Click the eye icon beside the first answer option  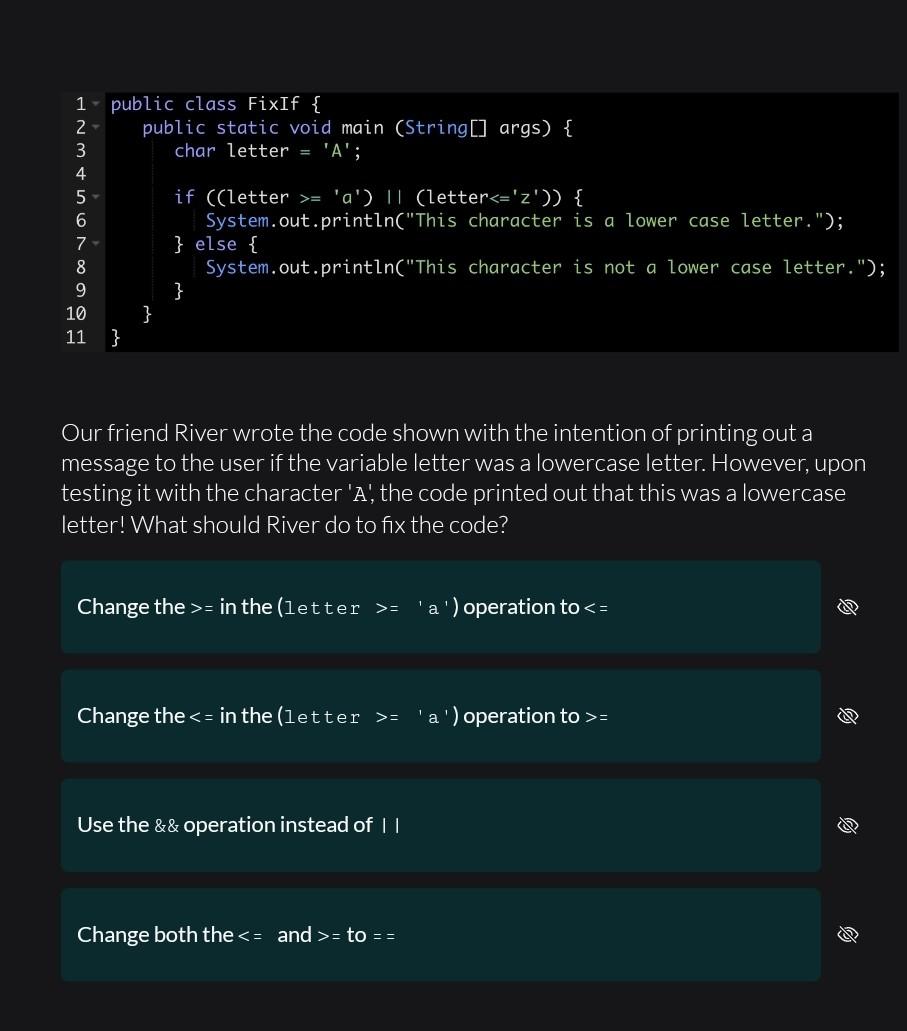(848, 606)
